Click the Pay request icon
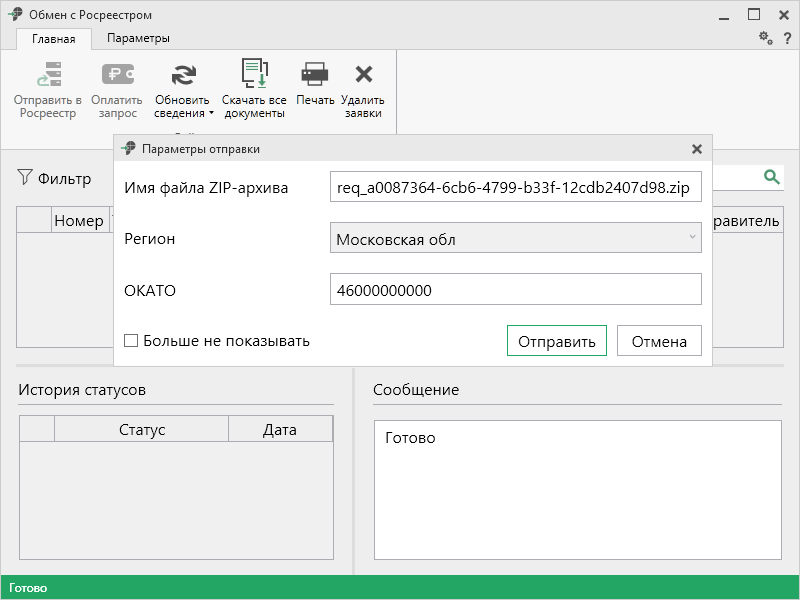The image size is (800, 600). pos(117,76)
